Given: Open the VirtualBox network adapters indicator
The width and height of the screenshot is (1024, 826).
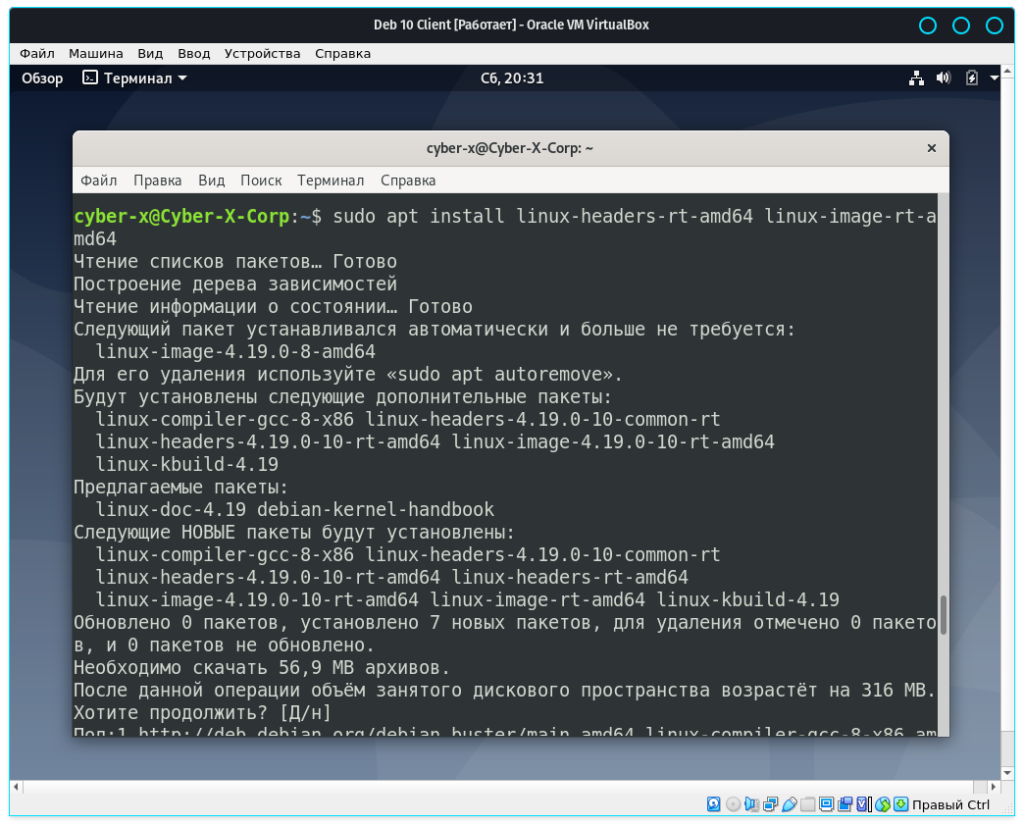Looking at the screenshot, I should tap(771, 805).
